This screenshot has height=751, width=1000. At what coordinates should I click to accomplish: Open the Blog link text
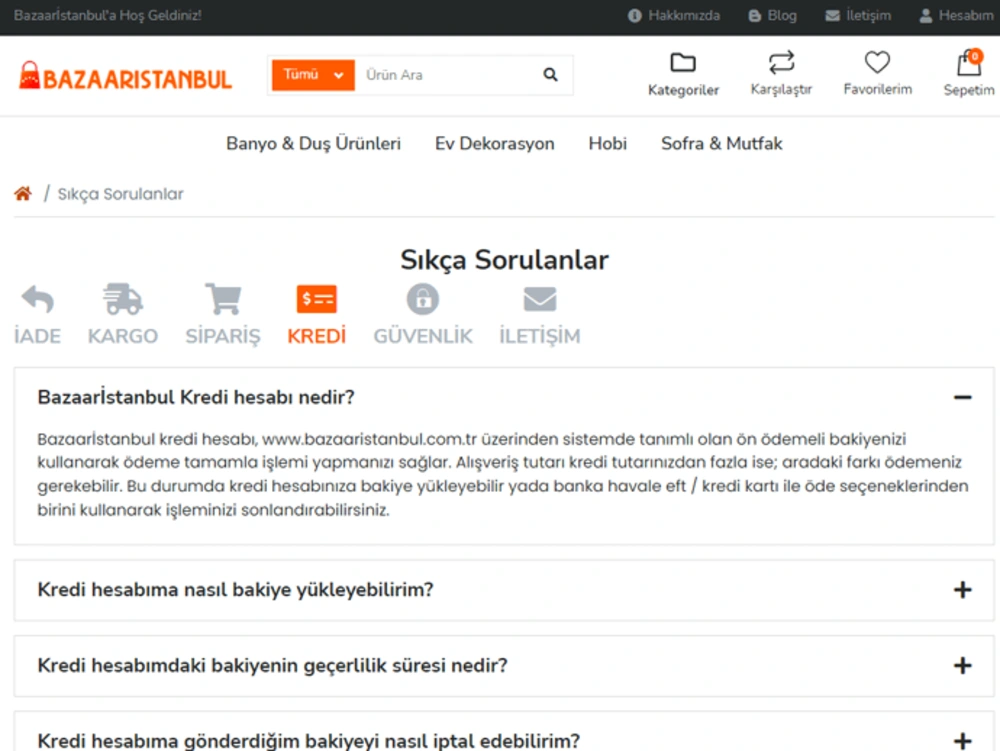pos(782,15)
